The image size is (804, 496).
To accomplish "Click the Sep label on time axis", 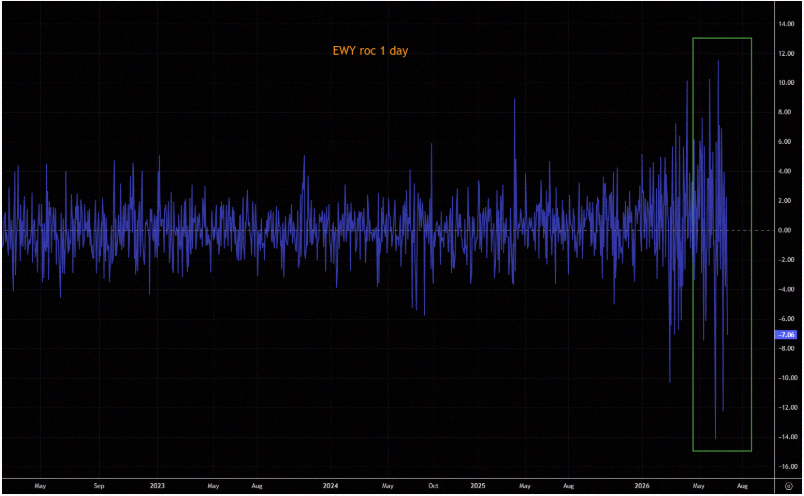I will coord(99,486).
